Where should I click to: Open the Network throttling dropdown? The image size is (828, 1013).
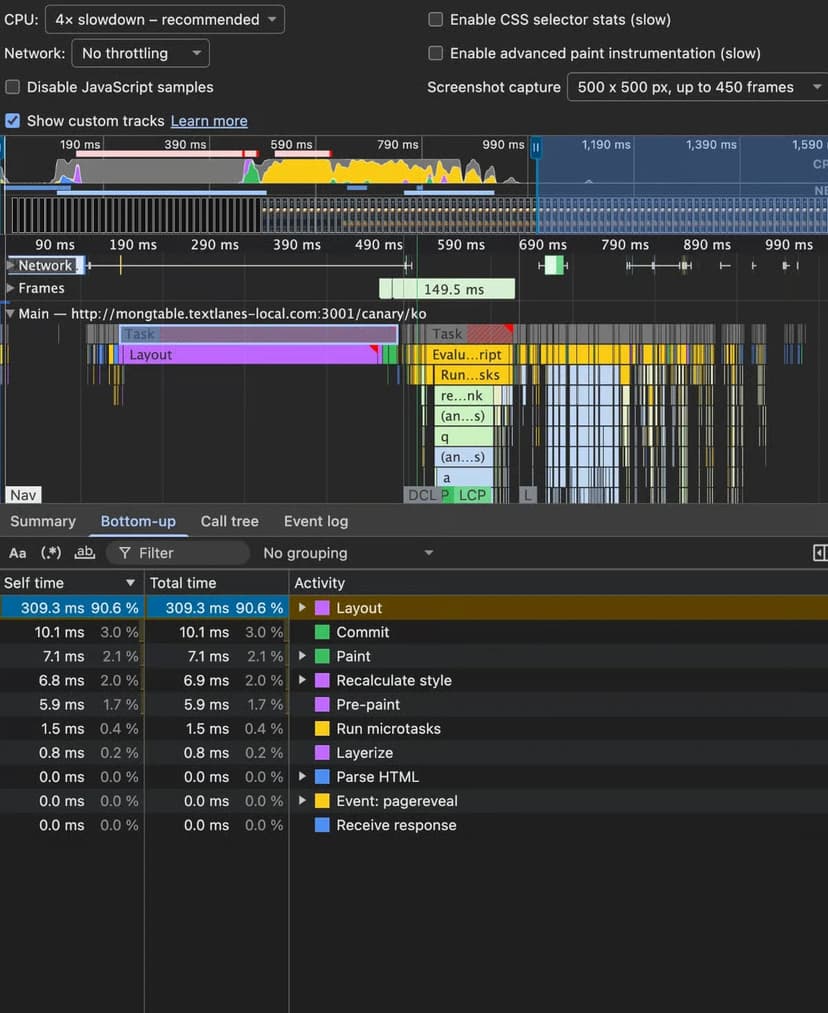coord(140,53)
